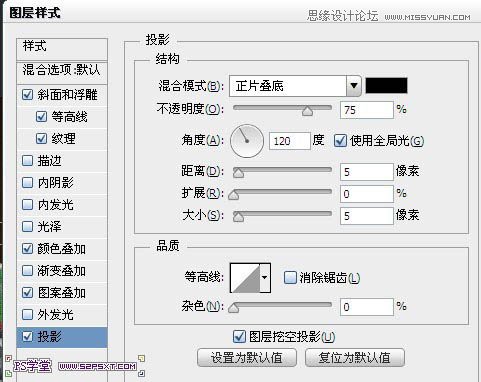Open 纹理 sub-item label
The width and height of the screenshot is (481, 382).
coord(63,139)
